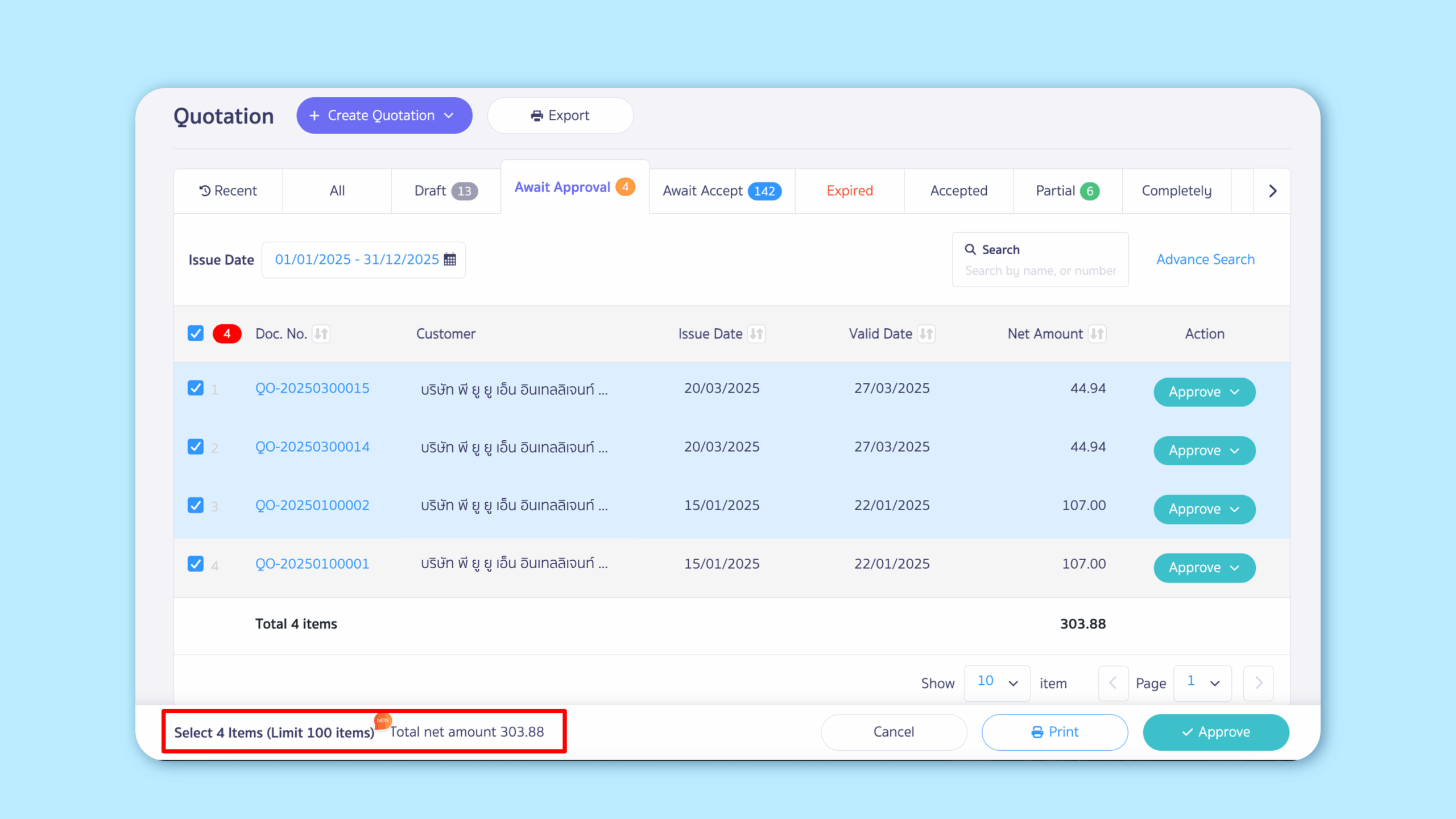Open Advance Search link
Screen dimensions: 1456x819
click(x=1205, y=259)
